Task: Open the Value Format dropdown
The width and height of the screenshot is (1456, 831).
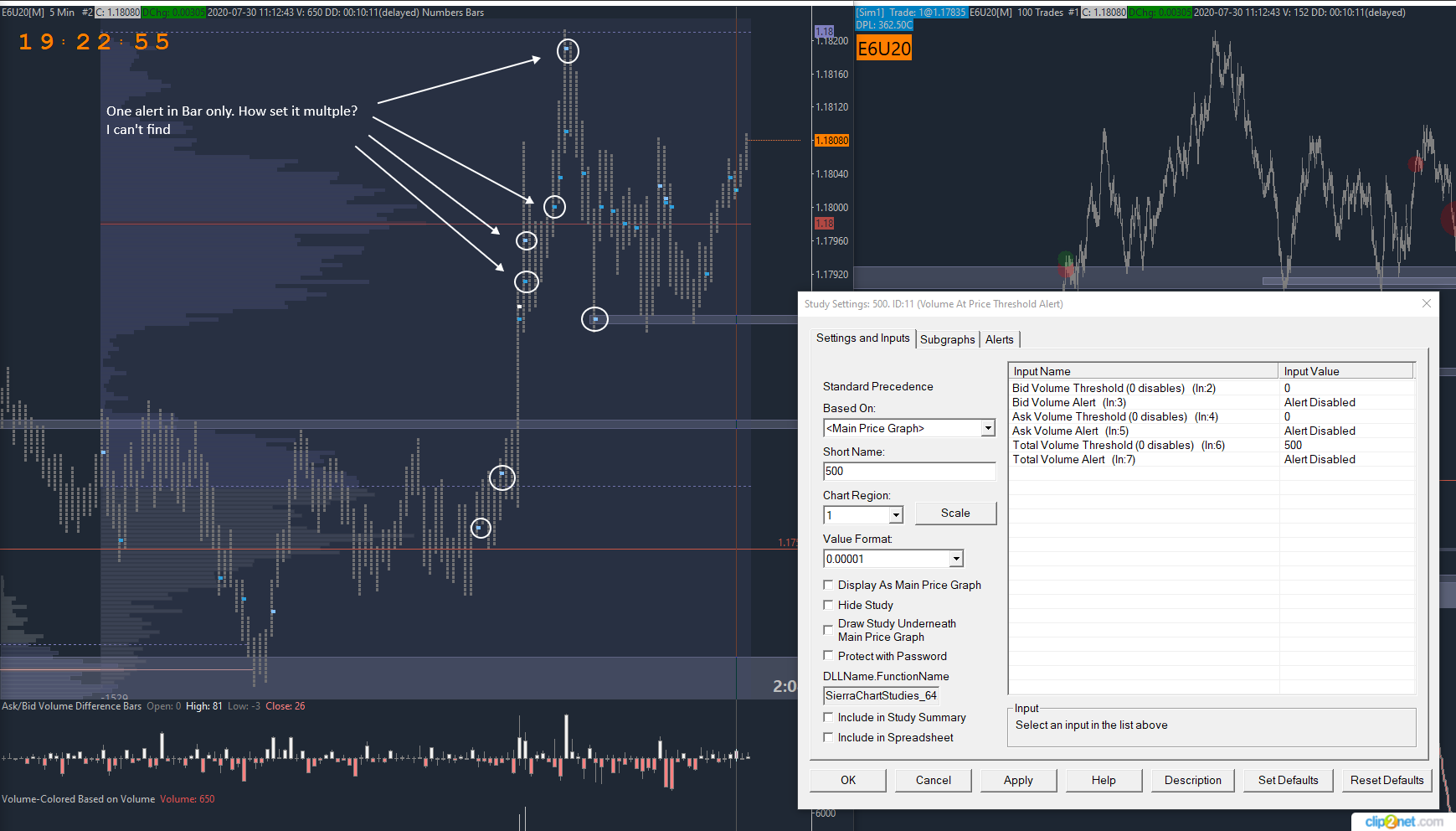Action: click(956, 559)
